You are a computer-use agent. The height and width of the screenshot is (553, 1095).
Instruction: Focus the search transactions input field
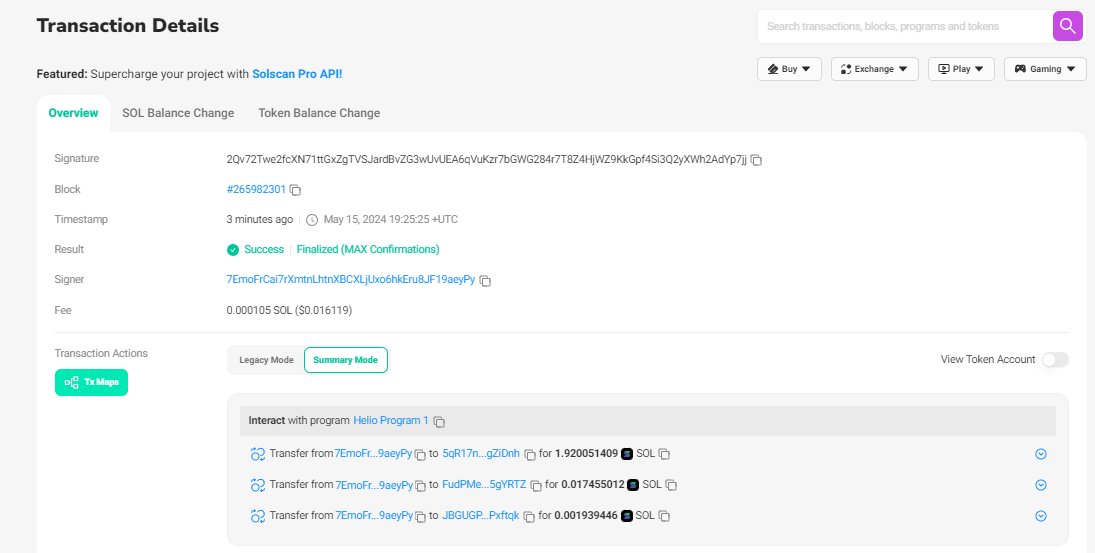(905, 27)
